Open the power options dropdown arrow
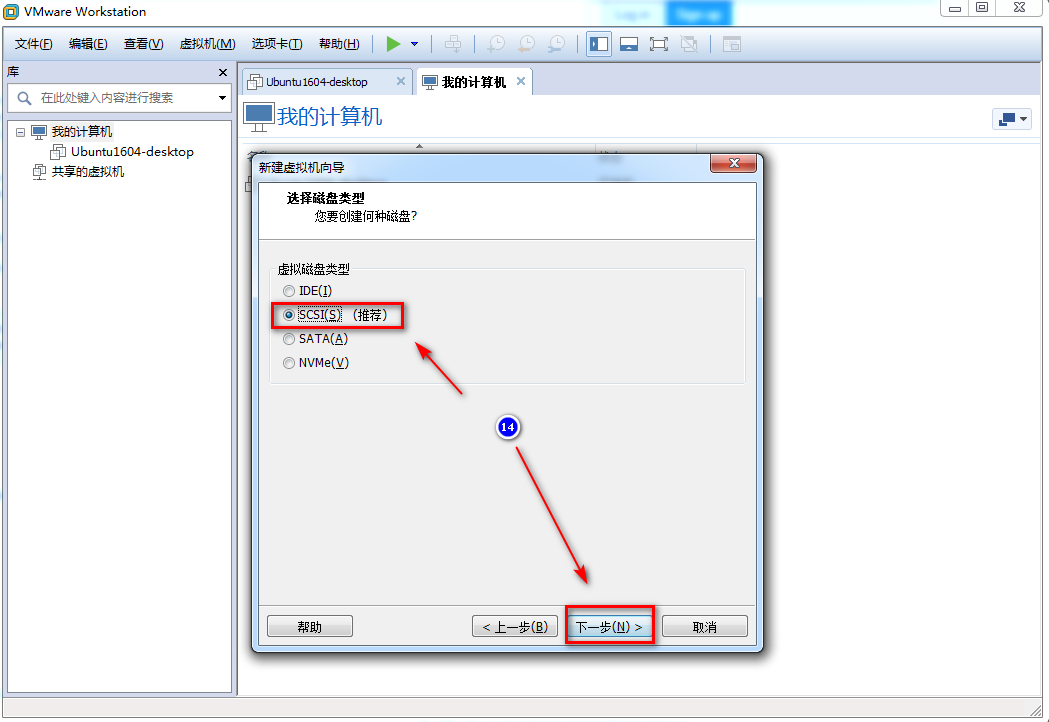The height and width of the screenshot is (722, 1049). pyautogui.click(x=415, y=44)
